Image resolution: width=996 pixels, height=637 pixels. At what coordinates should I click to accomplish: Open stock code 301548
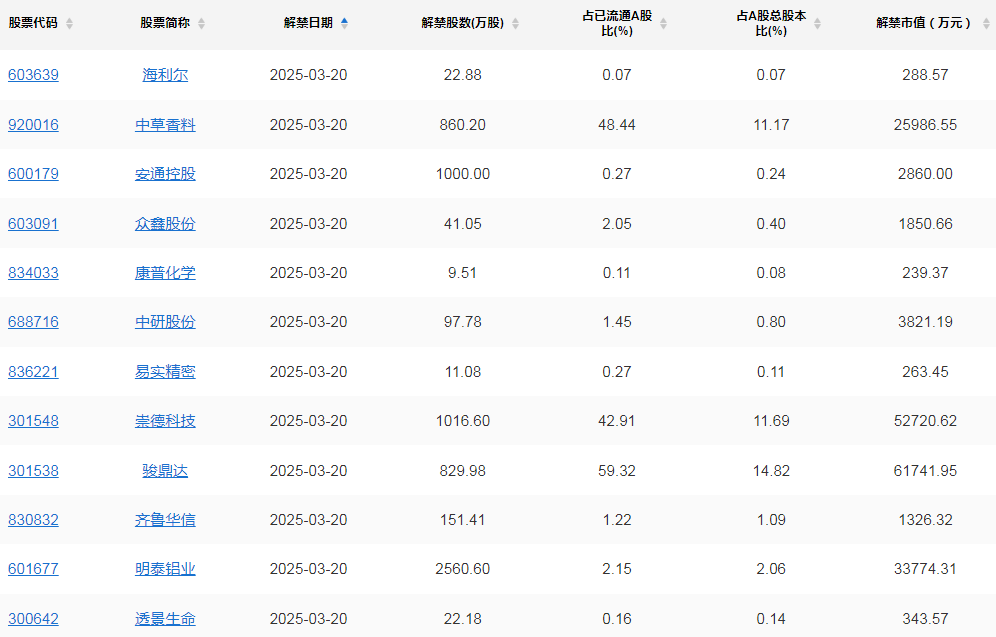[x=33, y=421]
